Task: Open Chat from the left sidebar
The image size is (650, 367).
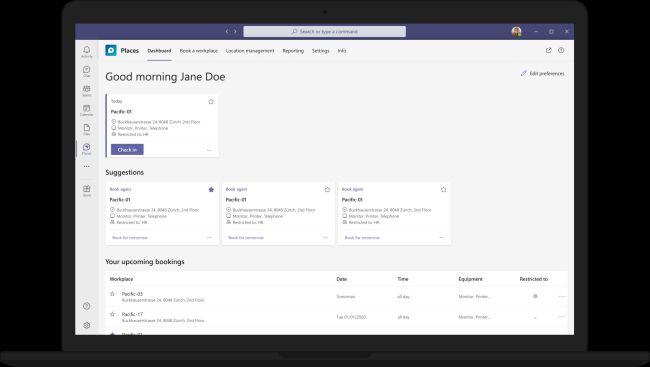Action: (x=87, y=71)
